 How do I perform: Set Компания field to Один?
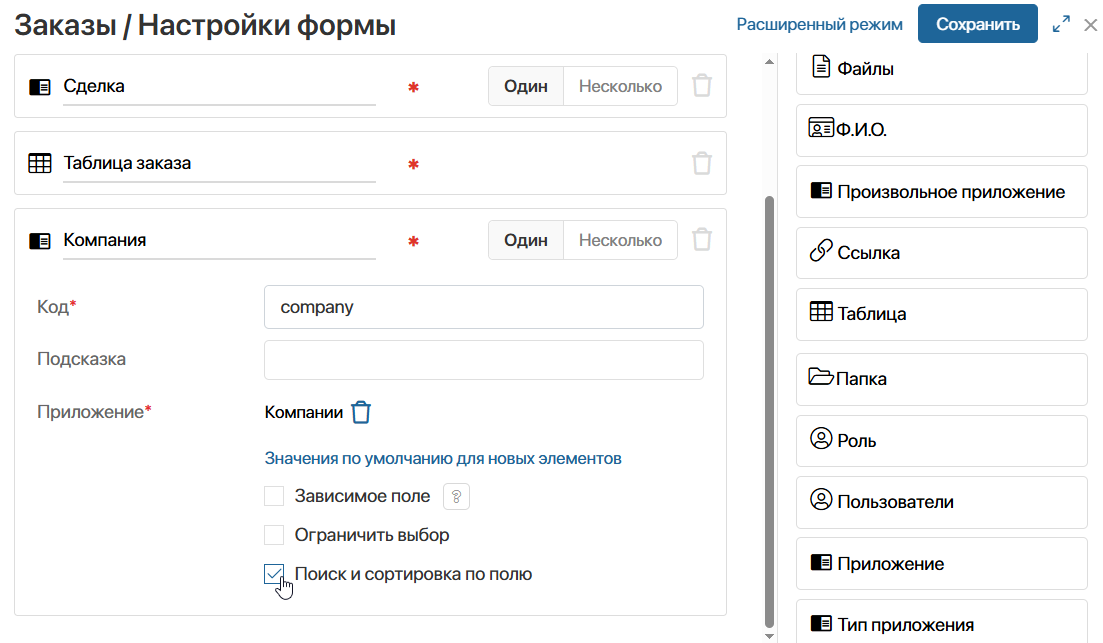525,240
